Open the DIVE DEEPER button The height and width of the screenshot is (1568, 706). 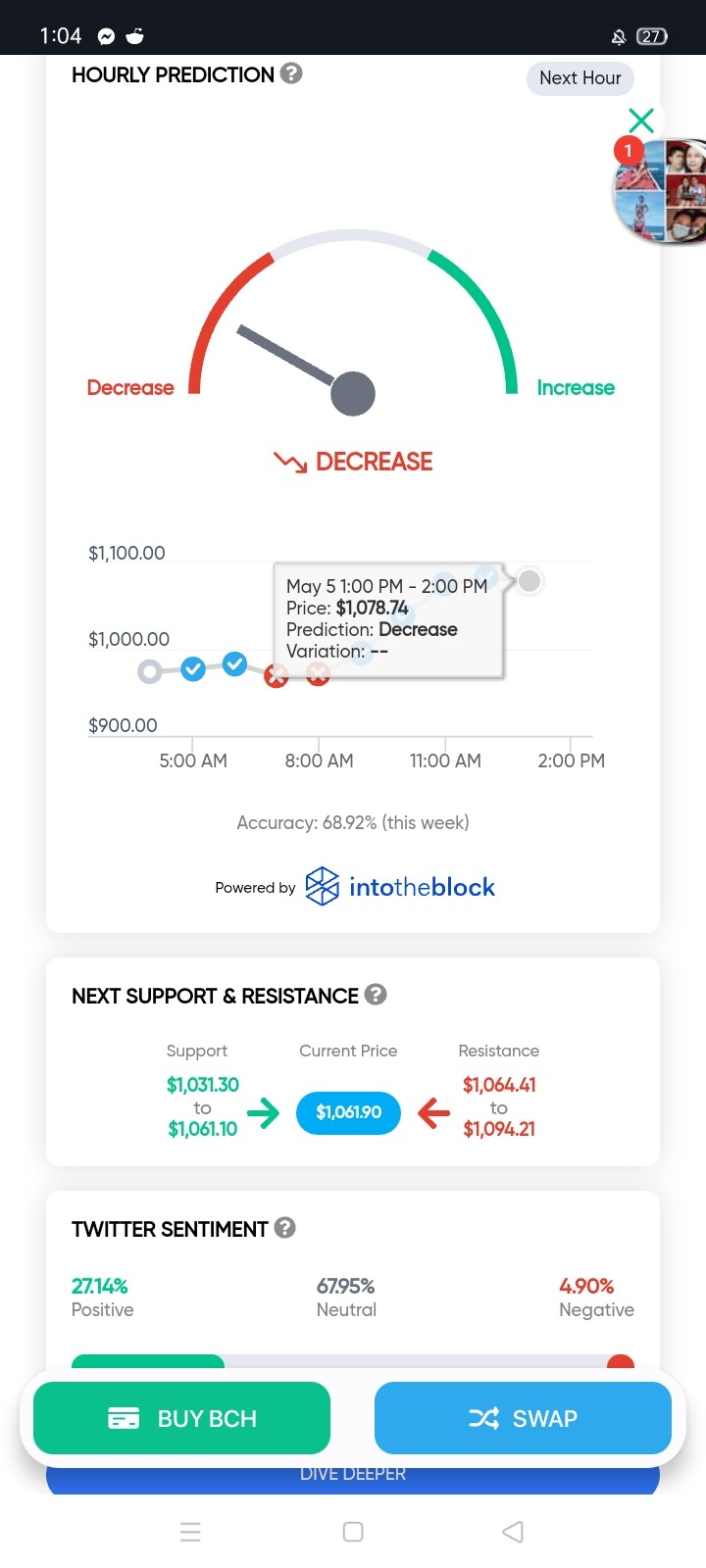pyautogui.click(x=353, y=1475)
